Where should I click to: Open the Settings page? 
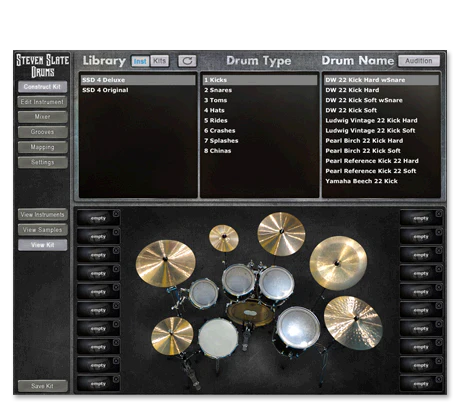[x=43, y=162]
